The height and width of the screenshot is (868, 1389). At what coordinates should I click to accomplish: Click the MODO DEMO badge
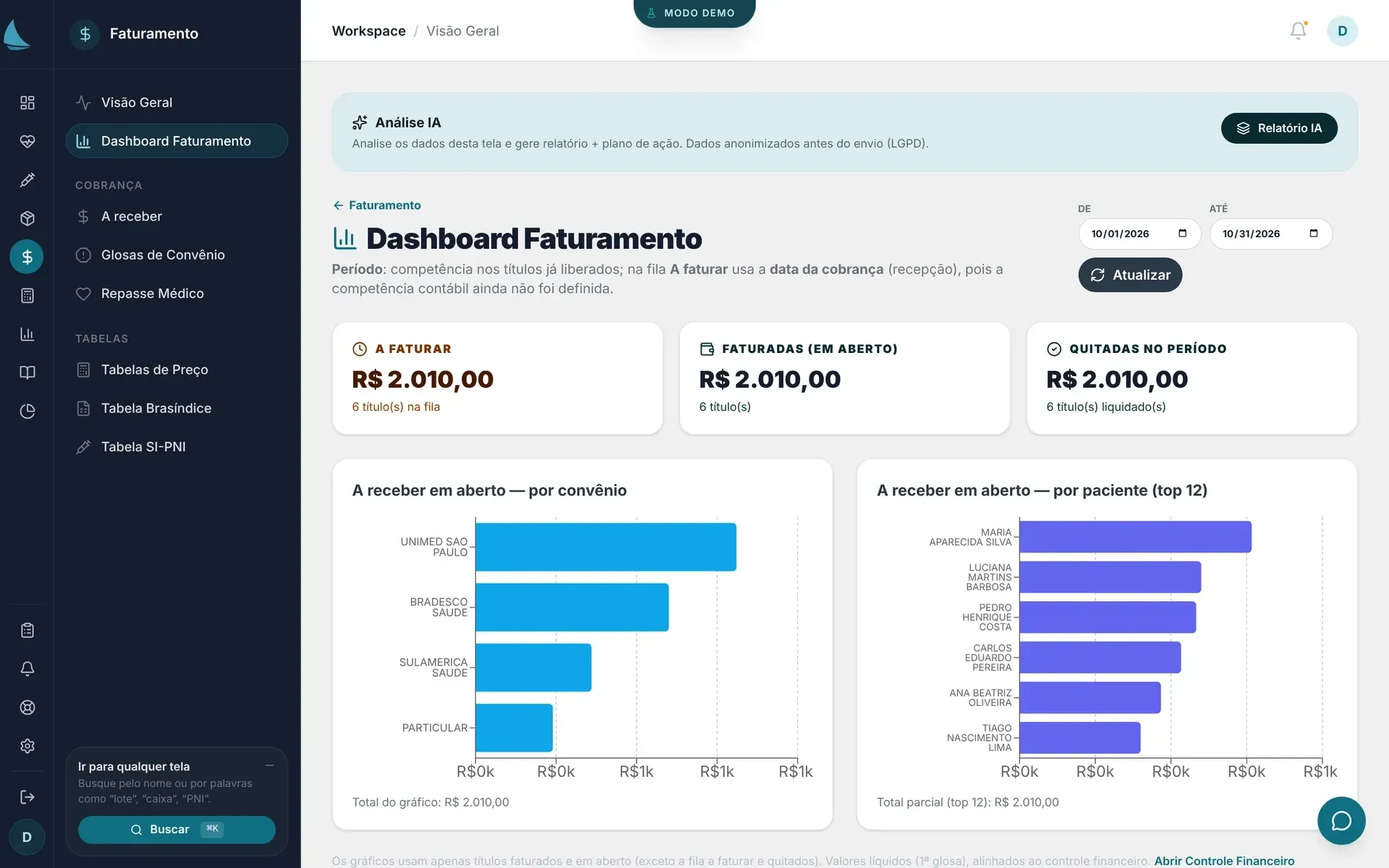point(694,13)
